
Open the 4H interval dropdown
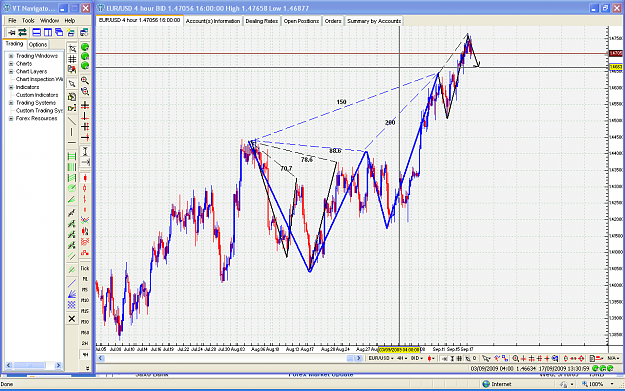[x=402, y=358]
